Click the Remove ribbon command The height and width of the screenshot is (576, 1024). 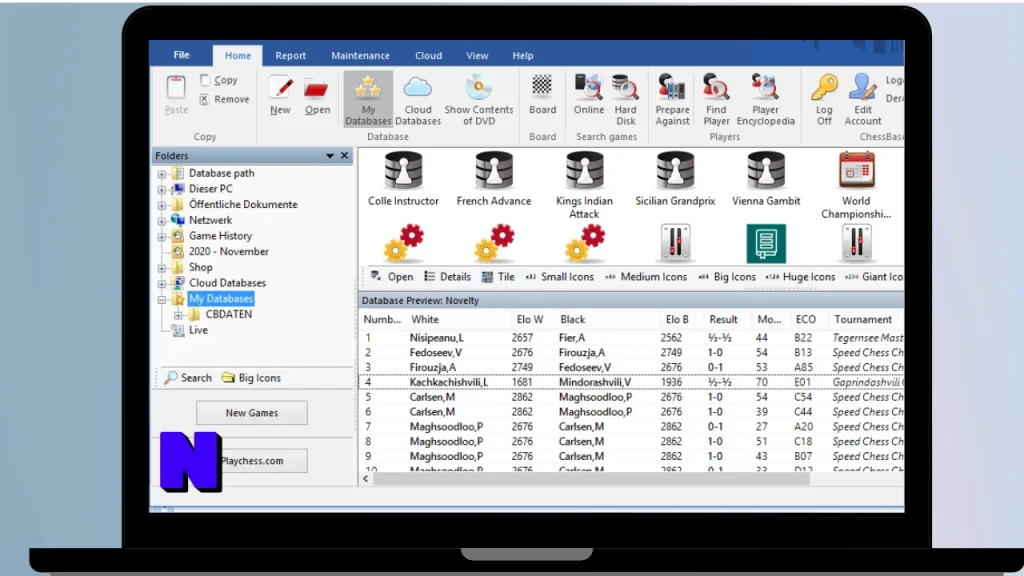pyautogui.click(x=224, y=99)
